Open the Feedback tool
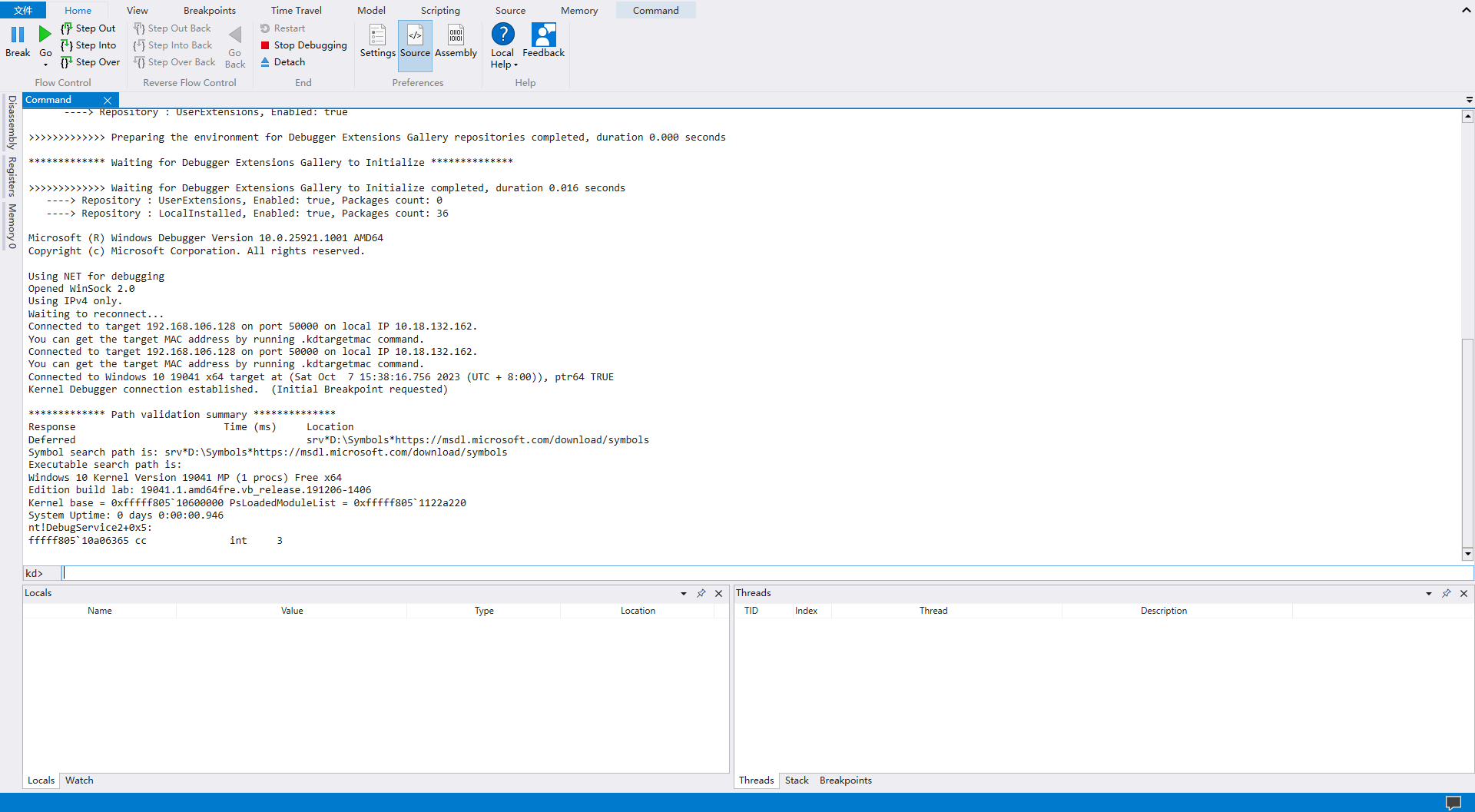Screen dimensions: 1475x812 (x=543, y=41)
